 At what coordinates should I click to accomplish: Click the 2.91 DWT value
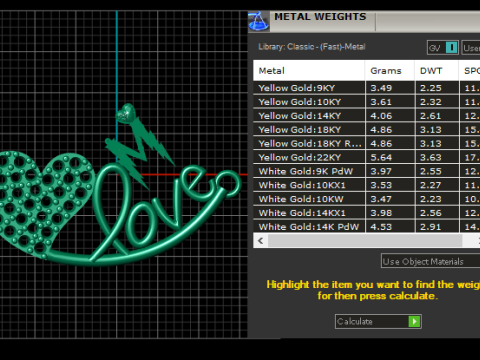point(431,227)
